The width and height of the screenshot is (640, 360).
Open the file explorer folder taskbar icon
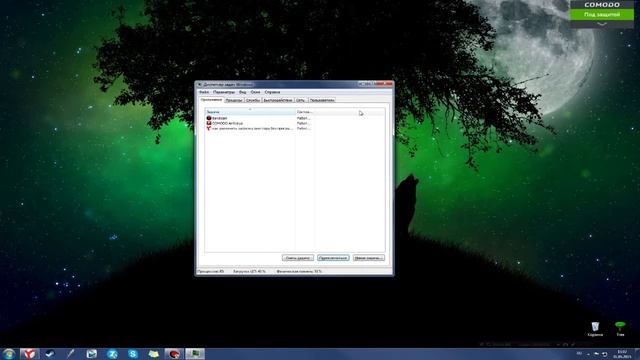coord(153,354)
